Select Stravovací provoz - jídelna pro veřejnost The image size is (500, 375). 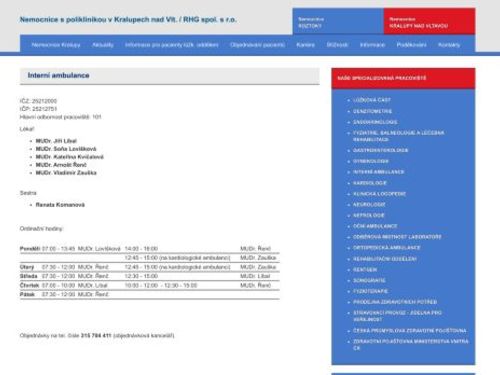(397, 316)
